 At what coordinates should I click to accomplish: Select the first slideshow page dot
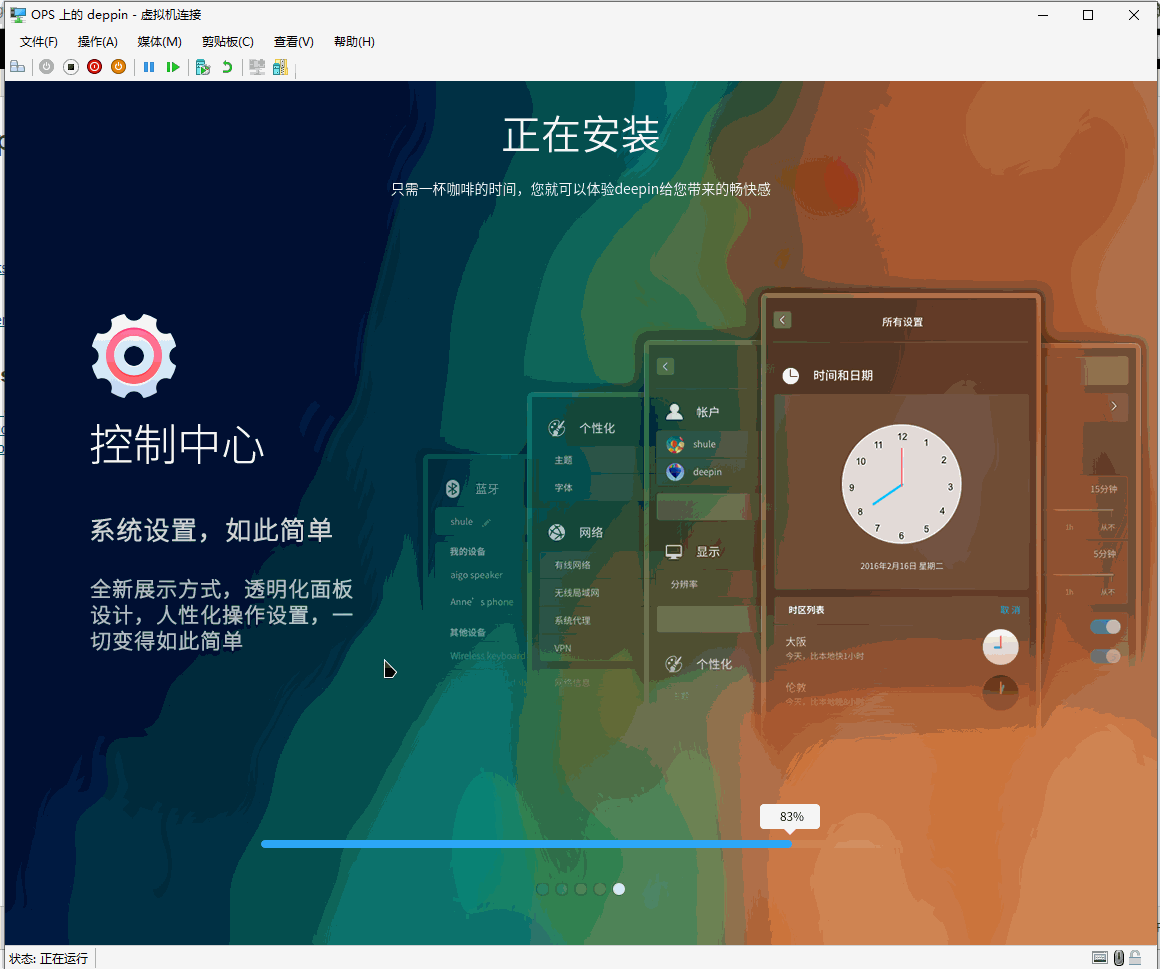(x=542, y=889)
